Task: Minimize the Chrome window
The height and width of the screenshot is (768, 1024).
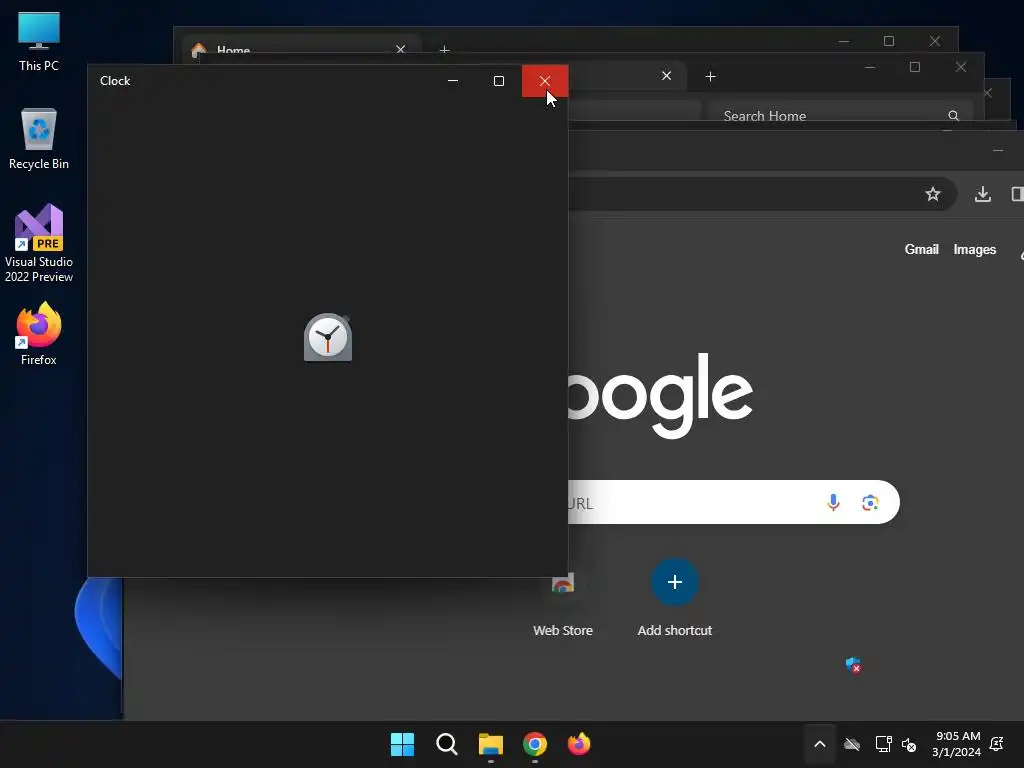Action: pos(998,150)
